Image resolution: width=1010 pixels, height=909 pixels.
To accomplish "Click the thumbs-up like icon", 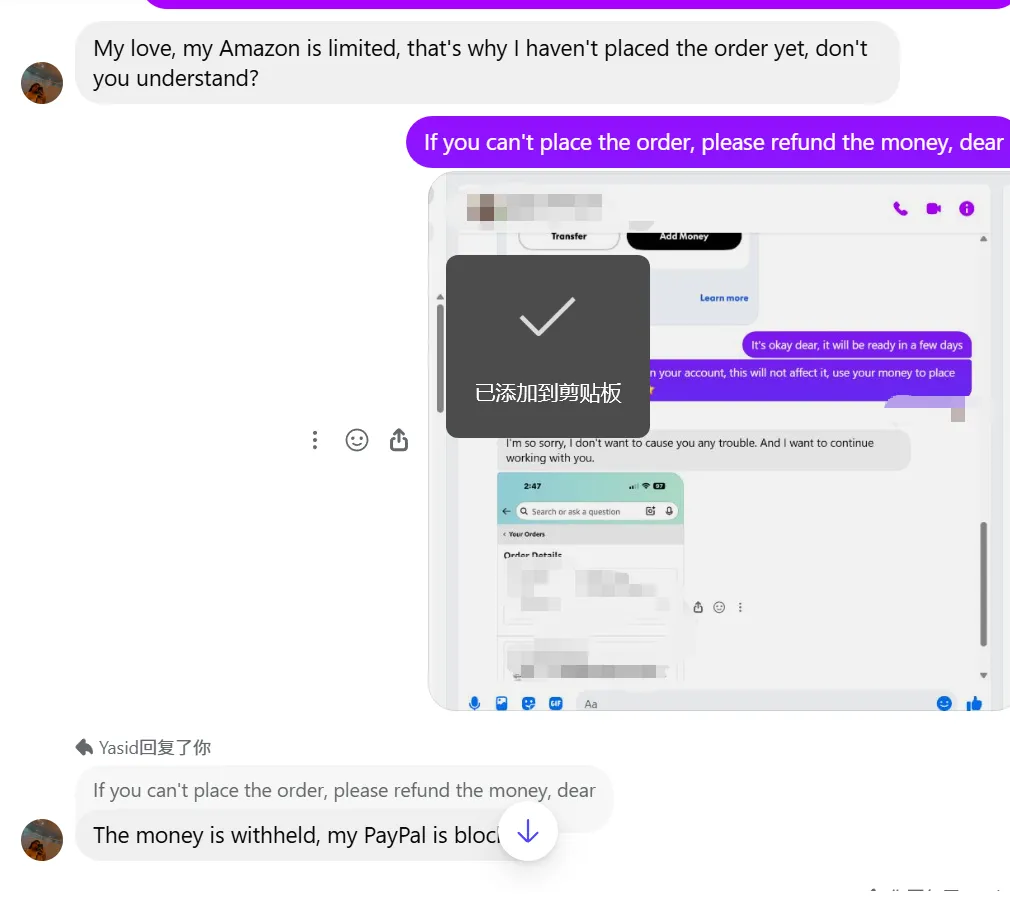I will pyautogui.click(x=974, y=703).
